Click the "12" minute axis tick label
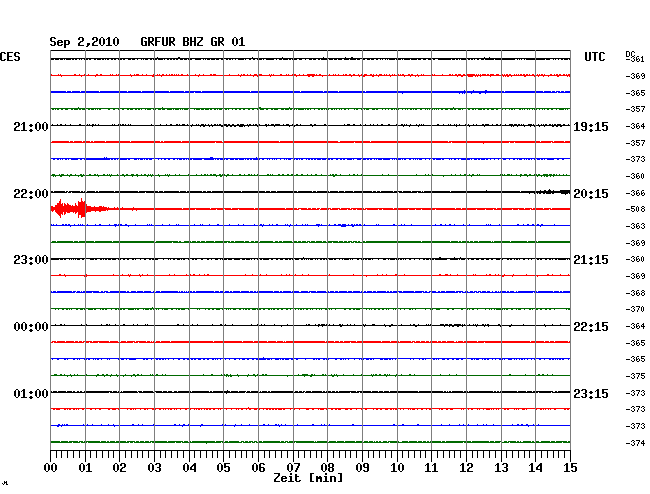This screenshot has width=650, height=494. [466, 468]
